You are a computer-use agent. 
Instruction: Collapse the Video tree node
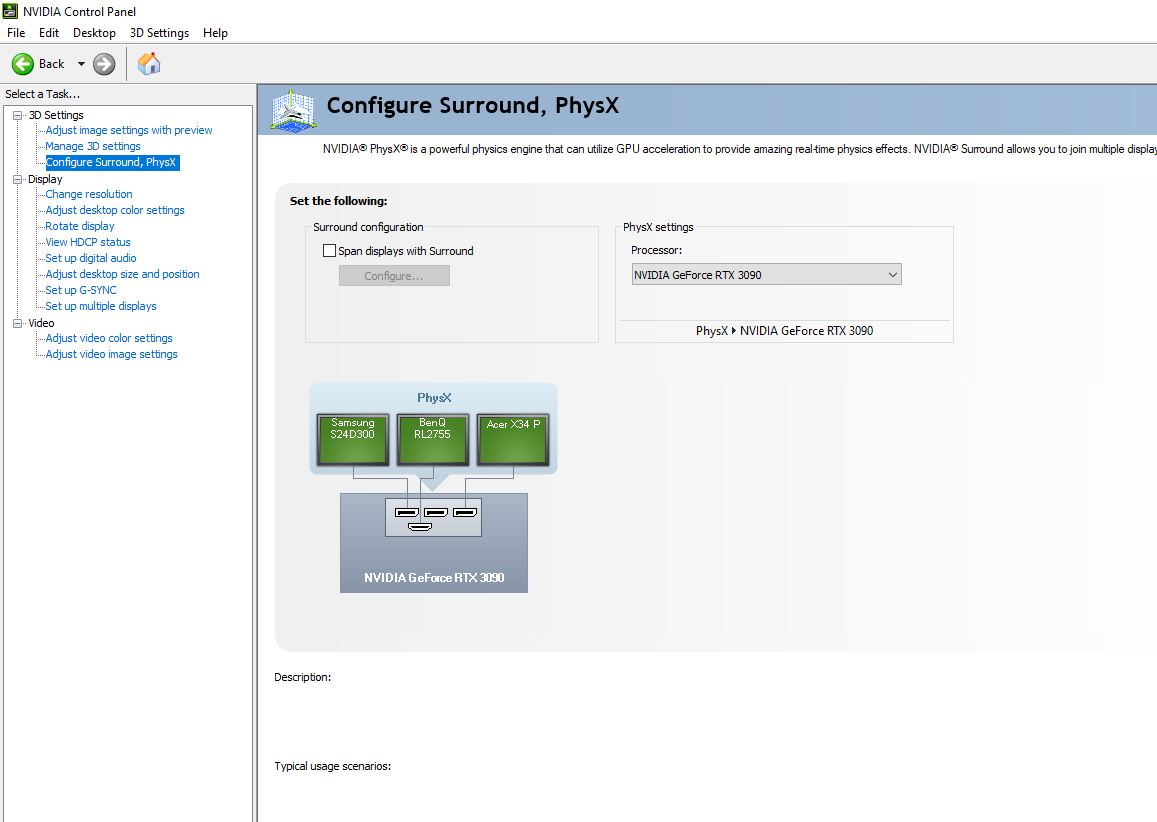(x=18, y=323)
